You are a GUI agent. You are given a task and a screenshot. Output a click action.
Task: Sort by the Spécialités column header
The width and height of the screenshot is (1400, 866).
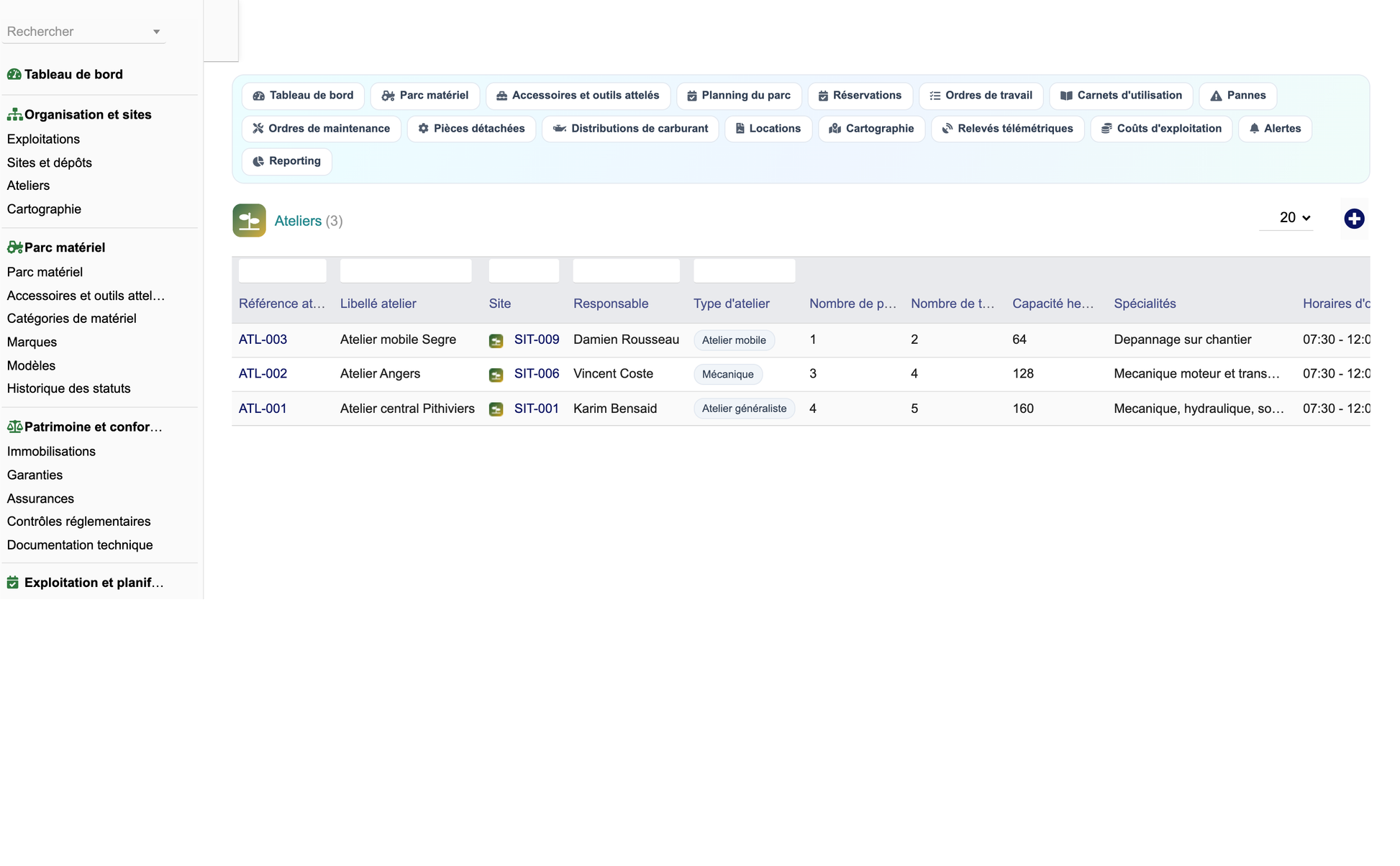(x=1145, y=304)
